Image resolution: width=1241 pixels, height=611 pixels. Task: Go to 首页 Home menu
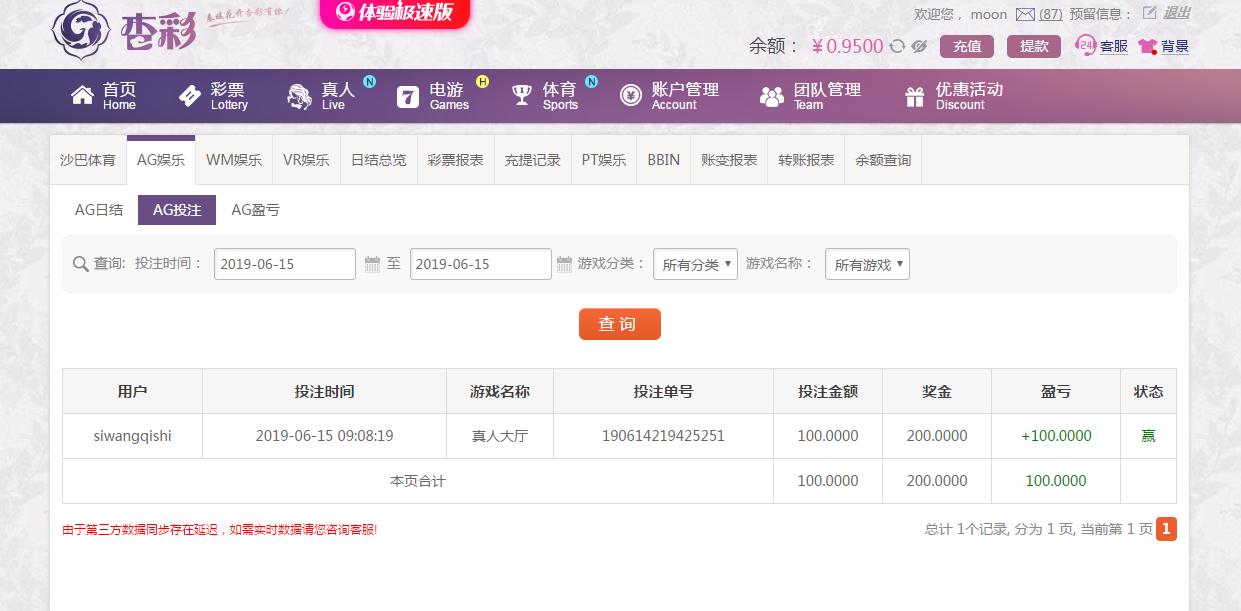119,96
